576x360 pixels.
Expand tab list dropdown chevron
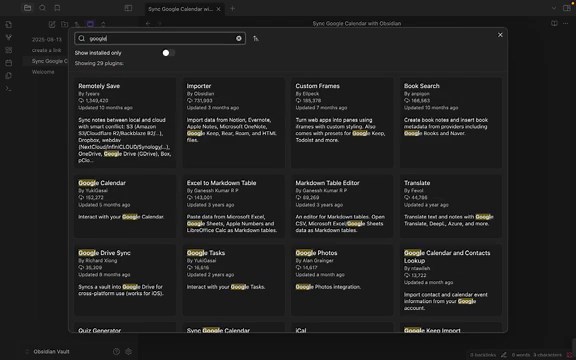point(554,8)
